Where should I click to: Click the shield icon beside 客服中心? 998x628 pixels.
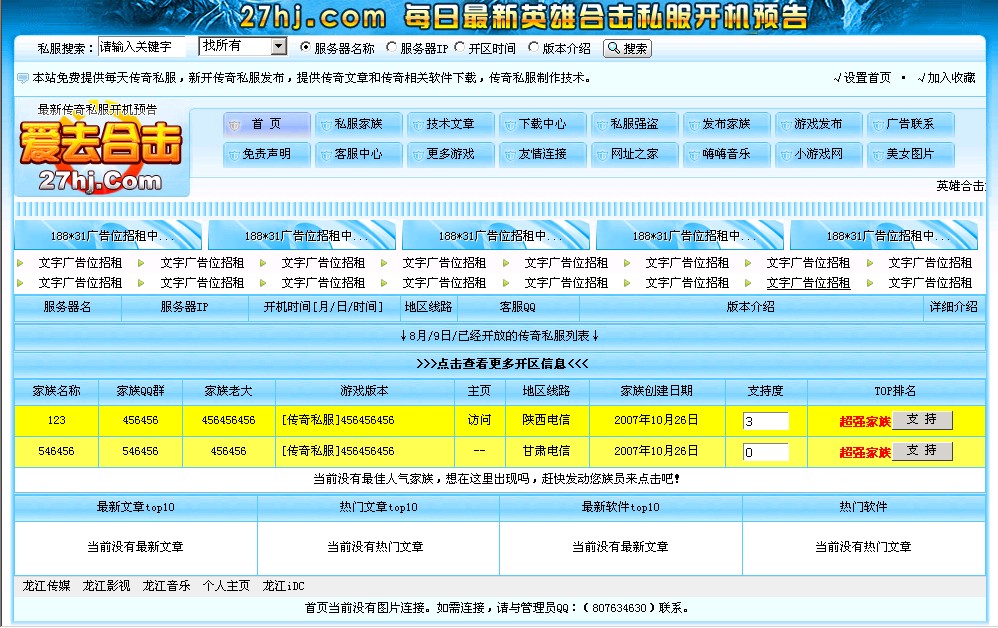325,156
